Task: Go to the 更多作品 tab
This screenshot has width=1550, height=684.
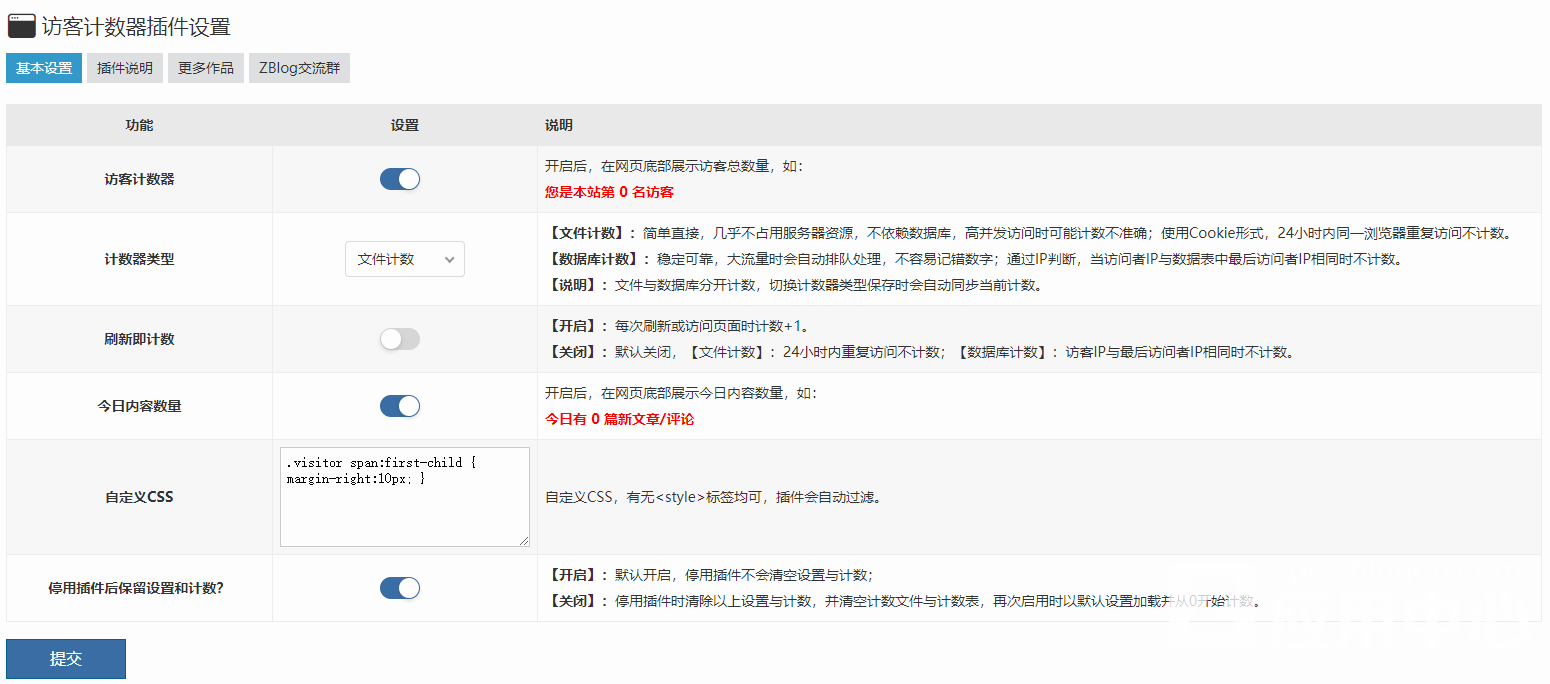Action: [206, 68]
